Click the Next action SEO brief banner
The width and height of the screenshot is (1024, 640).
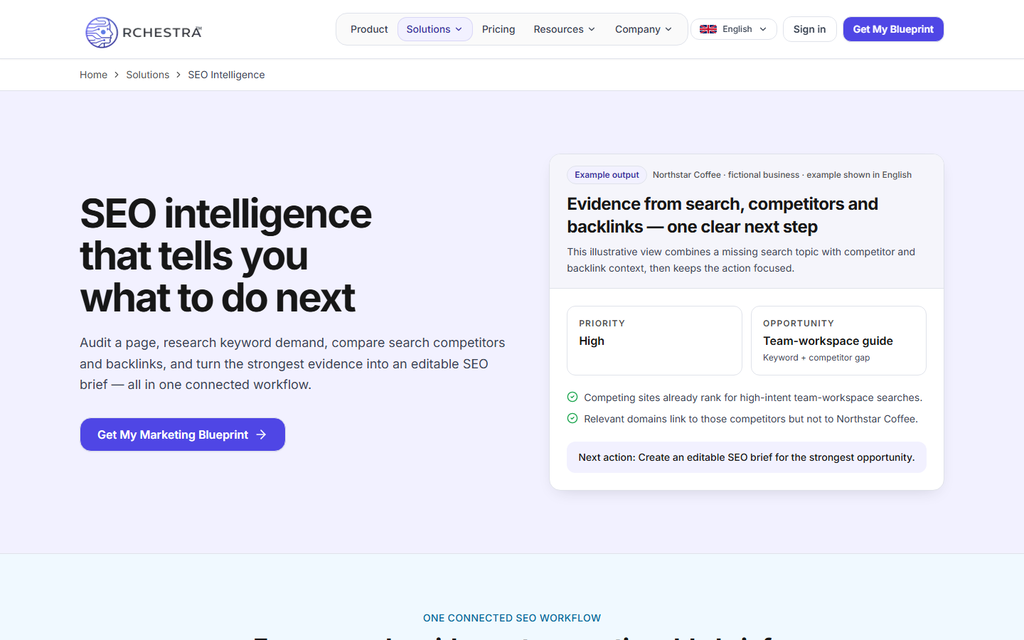point(746,457)
